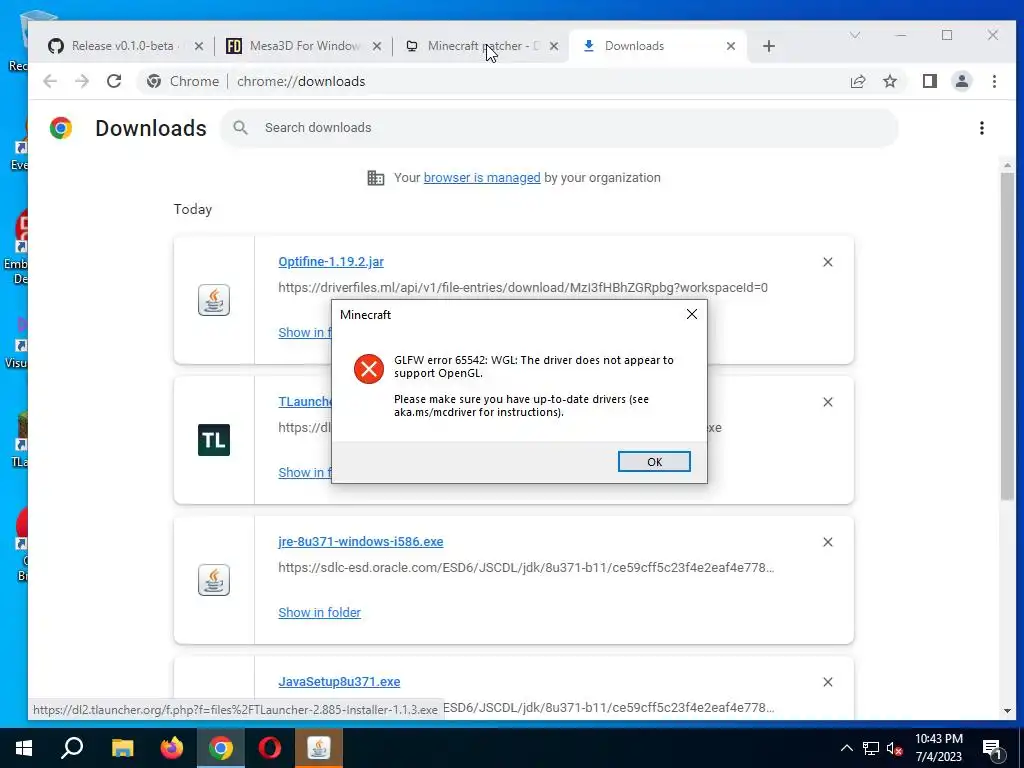The width and height of the screenshot is (1024, 768).
Task: Open Firefox from the taskbar
Action: [x=172, y=748]
